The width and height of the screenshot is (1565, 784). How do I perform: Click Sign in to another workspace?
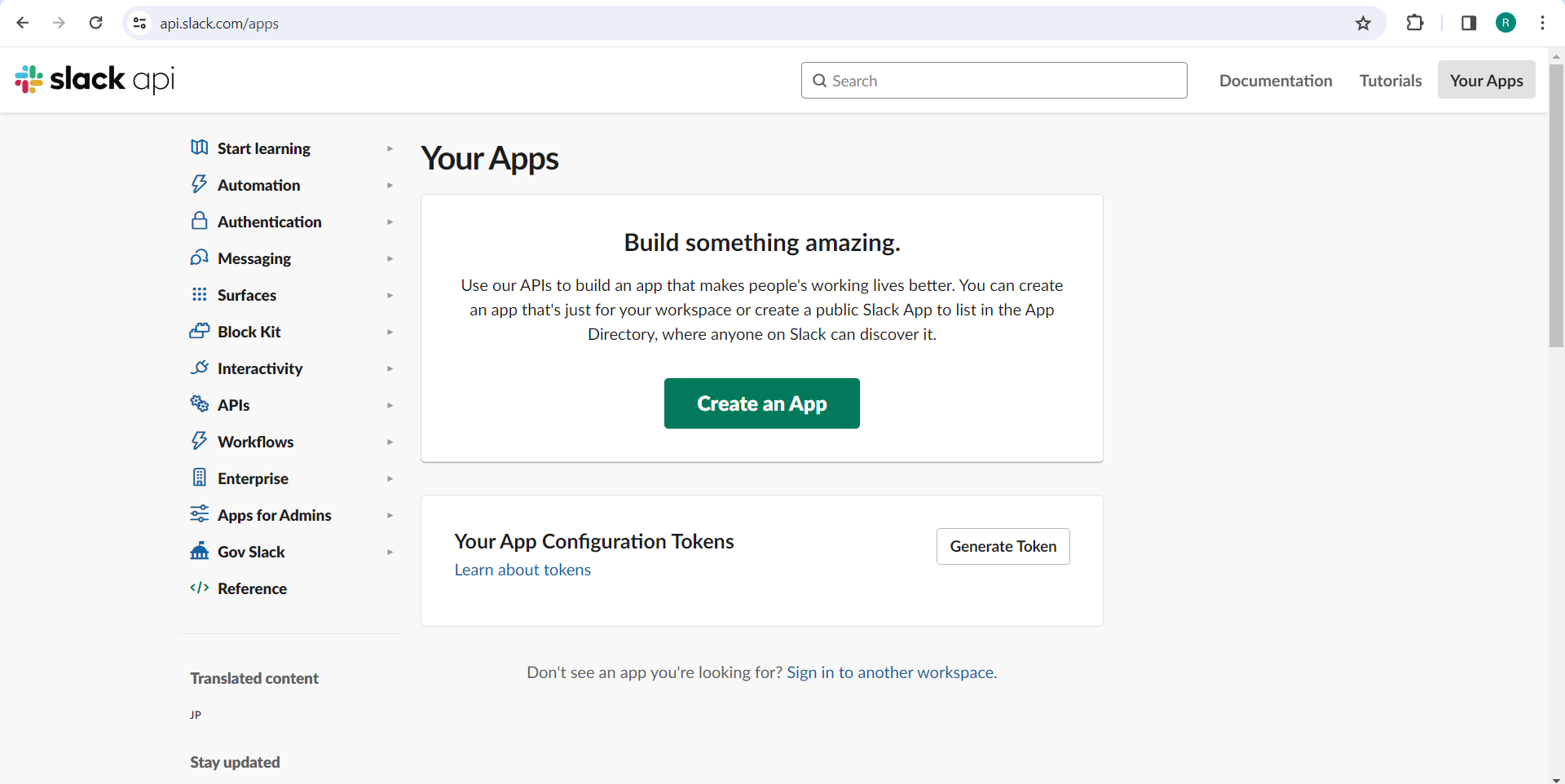click(890, 672)
